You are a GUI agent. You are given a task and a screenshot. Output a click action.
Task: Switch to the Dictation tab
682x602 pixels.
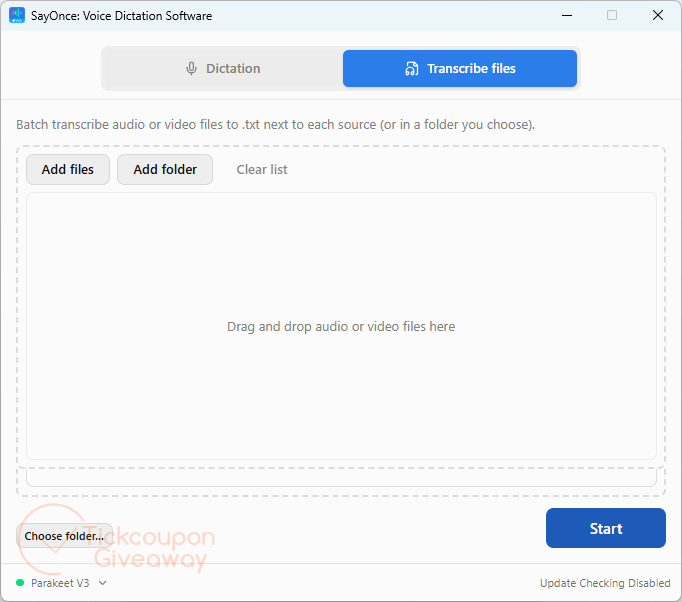223,69
